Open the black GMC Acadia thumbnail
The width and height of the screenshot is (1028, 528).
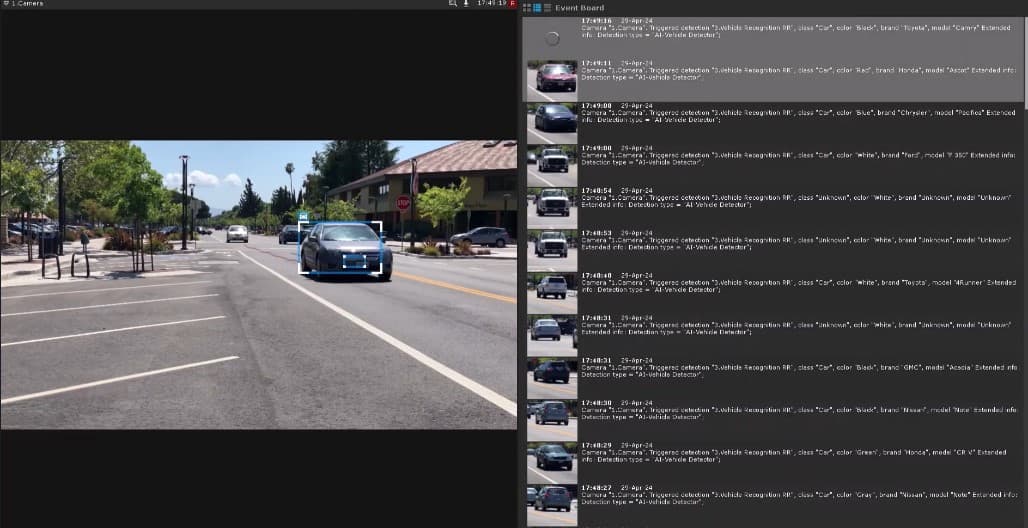tap(552, 378)
